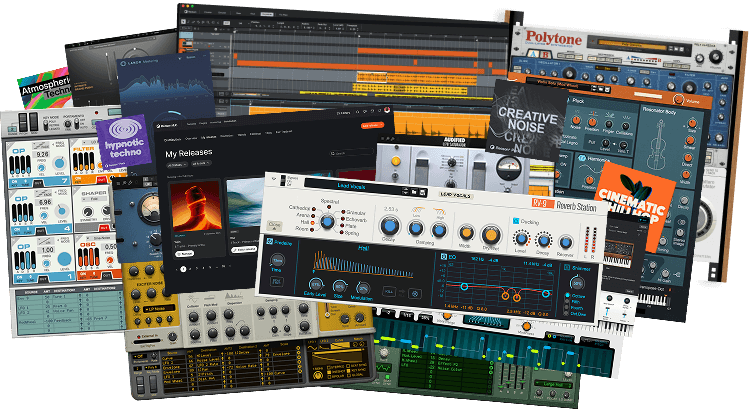Click the Predelay Time knob
The height and width of the screenshot is (416, 750).
[x=277, y=261]
